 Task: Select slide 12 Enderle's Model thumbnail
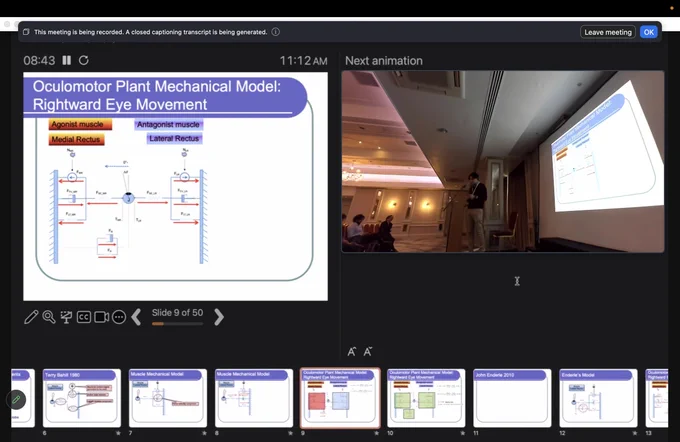(598, 398)
